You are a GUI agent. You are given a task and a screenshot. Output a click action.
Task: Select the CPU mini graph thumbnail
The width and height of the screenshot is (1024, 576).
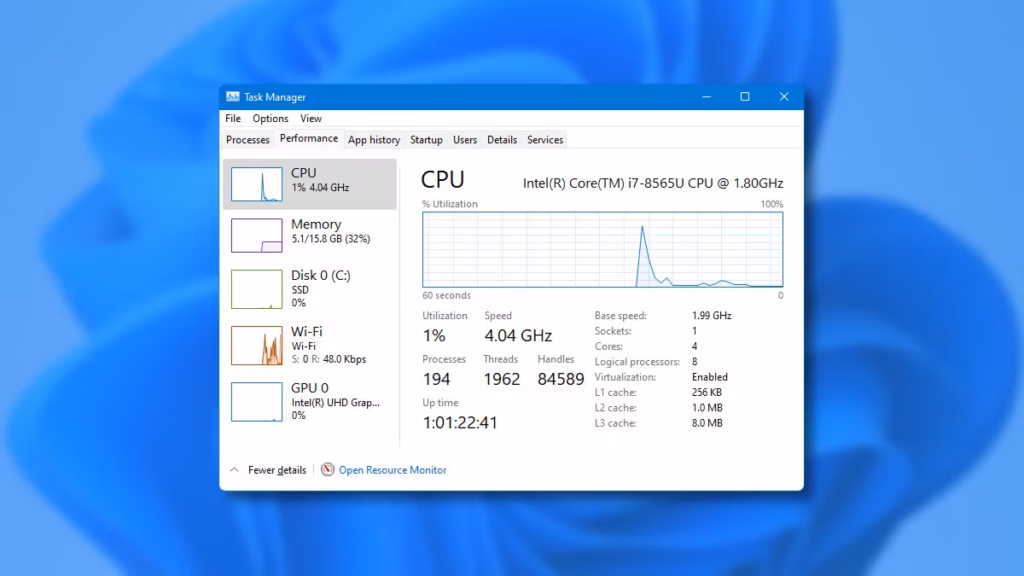pyautogui.click(x=257, y=184)
